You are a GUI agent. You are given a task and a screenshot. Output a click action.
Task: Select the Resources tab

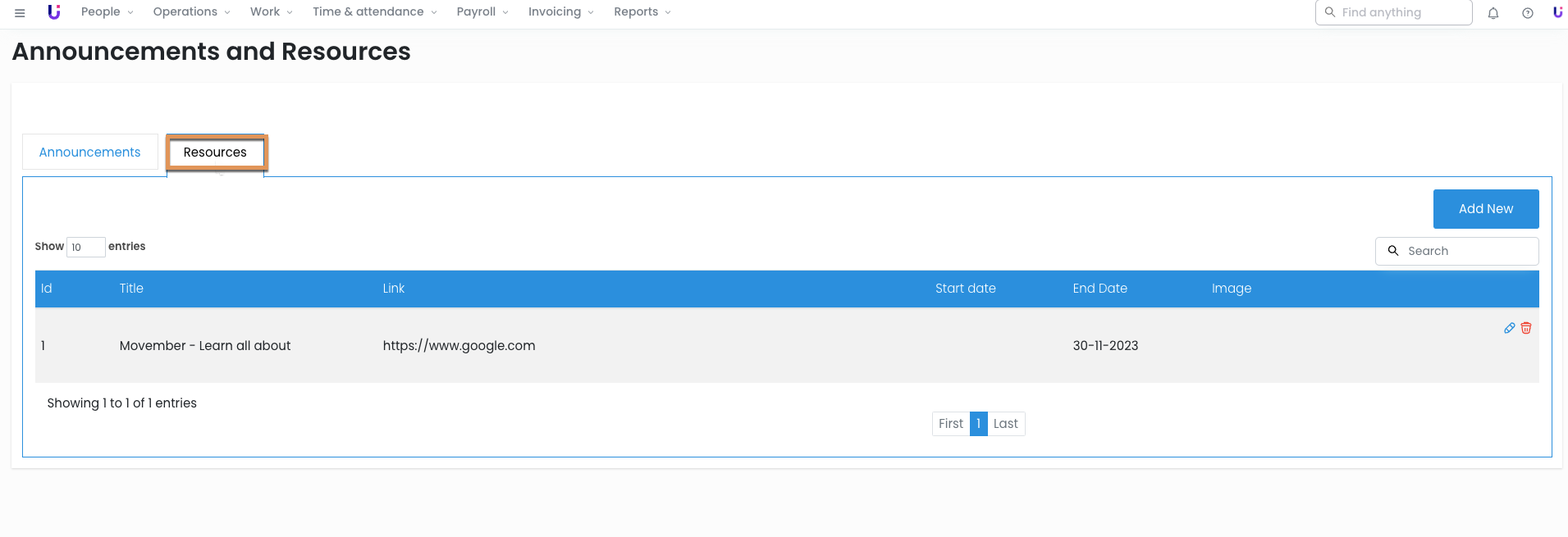pos(215,152)
